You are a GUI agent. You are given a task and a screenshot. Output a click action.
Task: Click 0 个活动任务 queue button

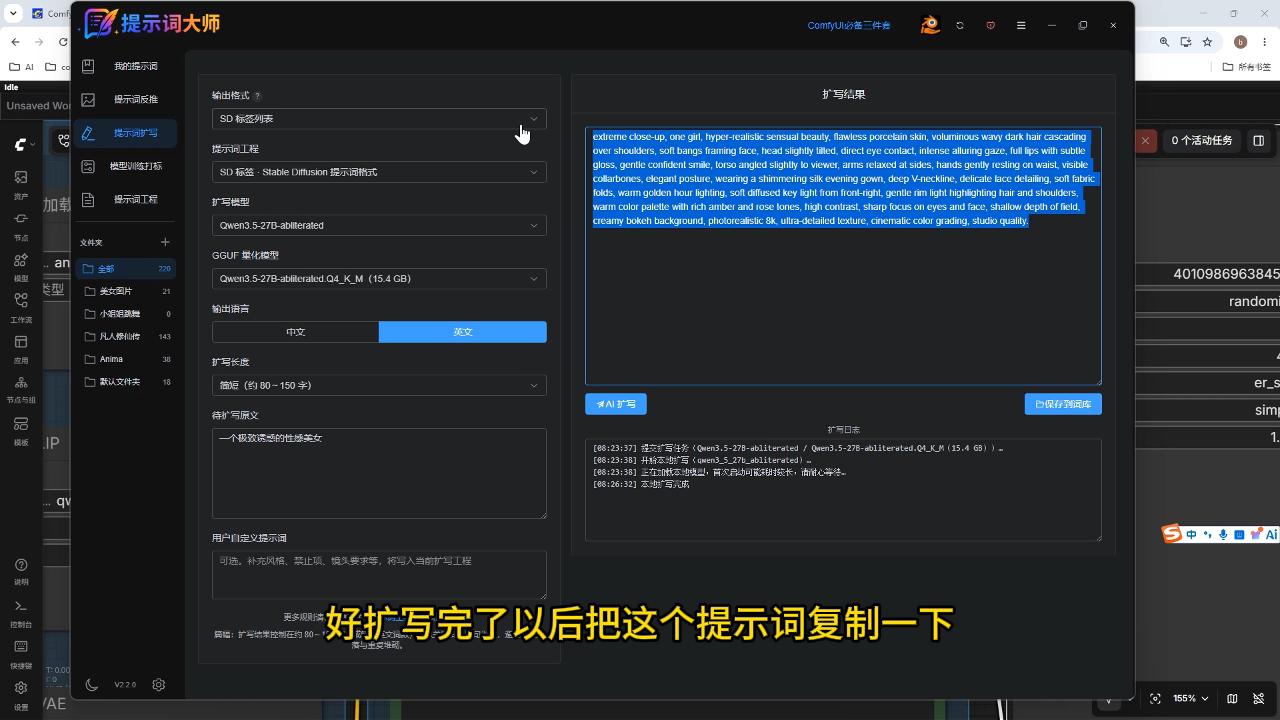click(1201, 141)
